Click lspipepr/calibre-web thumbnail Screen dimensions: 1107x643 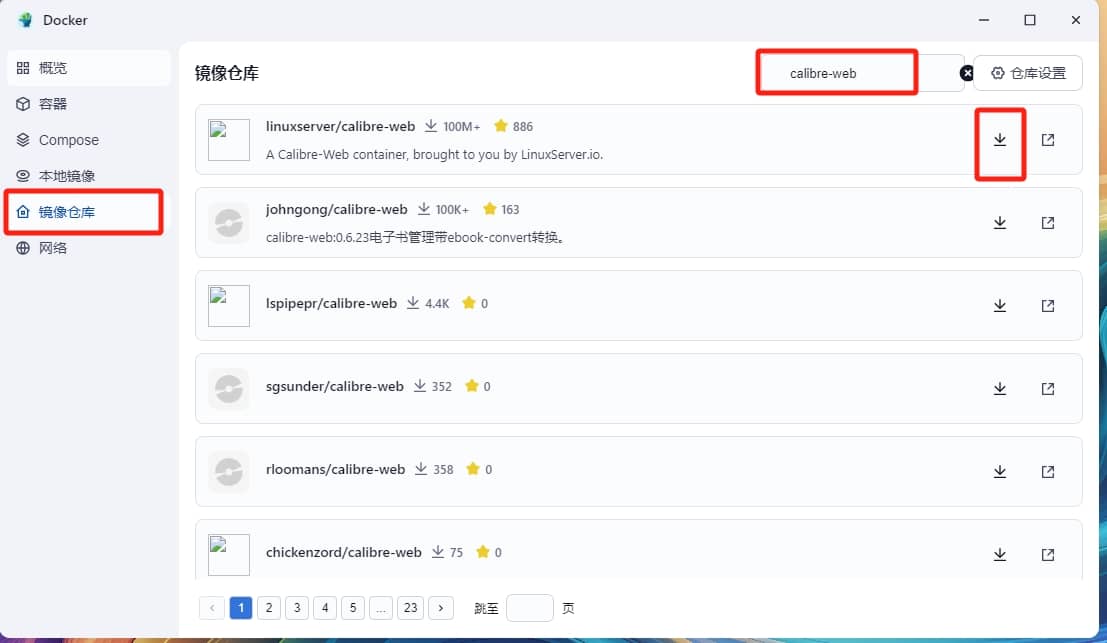[x=229, y=306]
